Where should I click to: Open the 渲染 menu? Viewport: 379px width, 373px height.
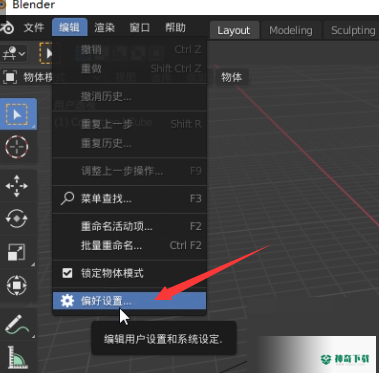coord(104,28)
